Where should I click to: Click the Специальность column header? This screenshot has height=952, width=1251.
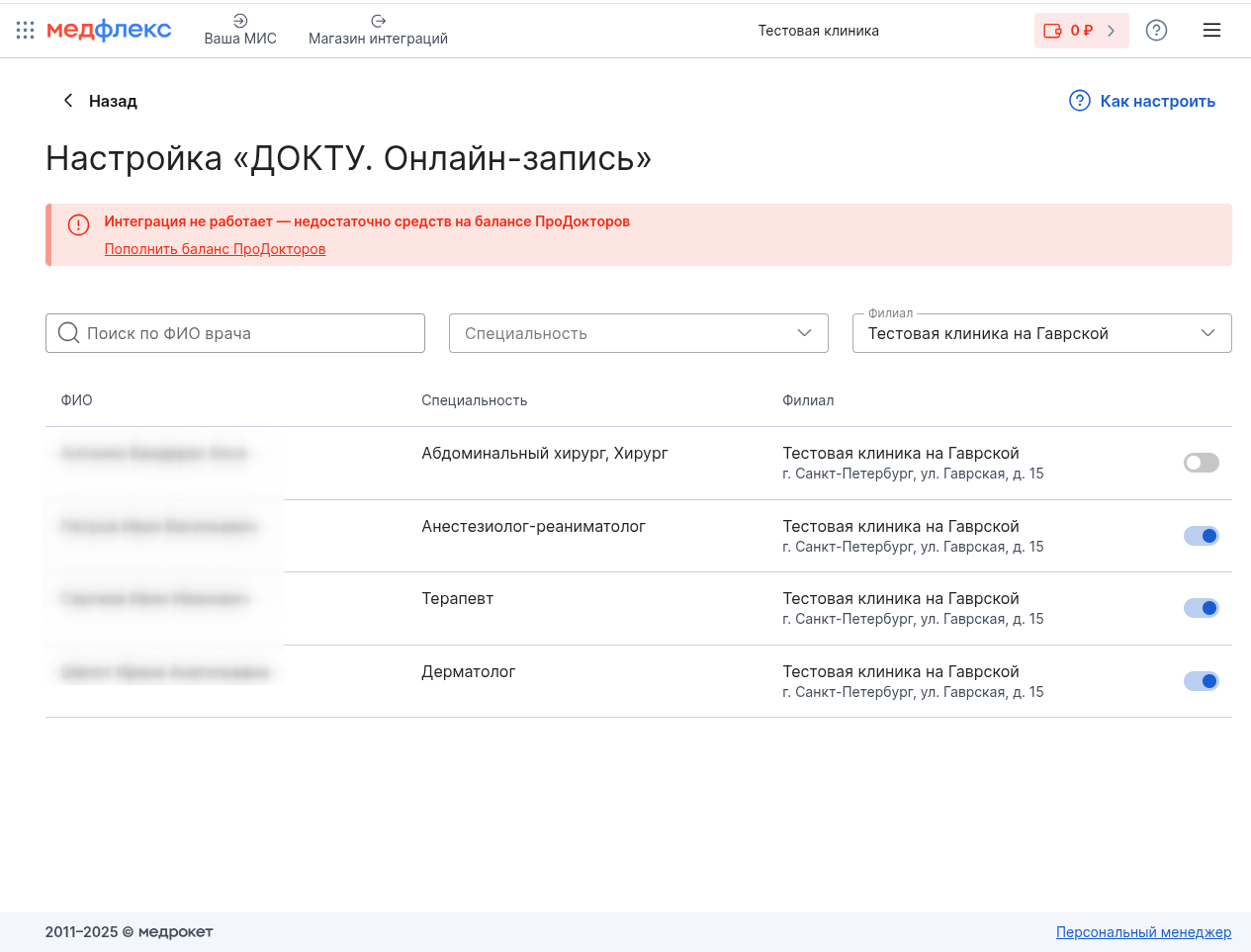click(475, 400)
